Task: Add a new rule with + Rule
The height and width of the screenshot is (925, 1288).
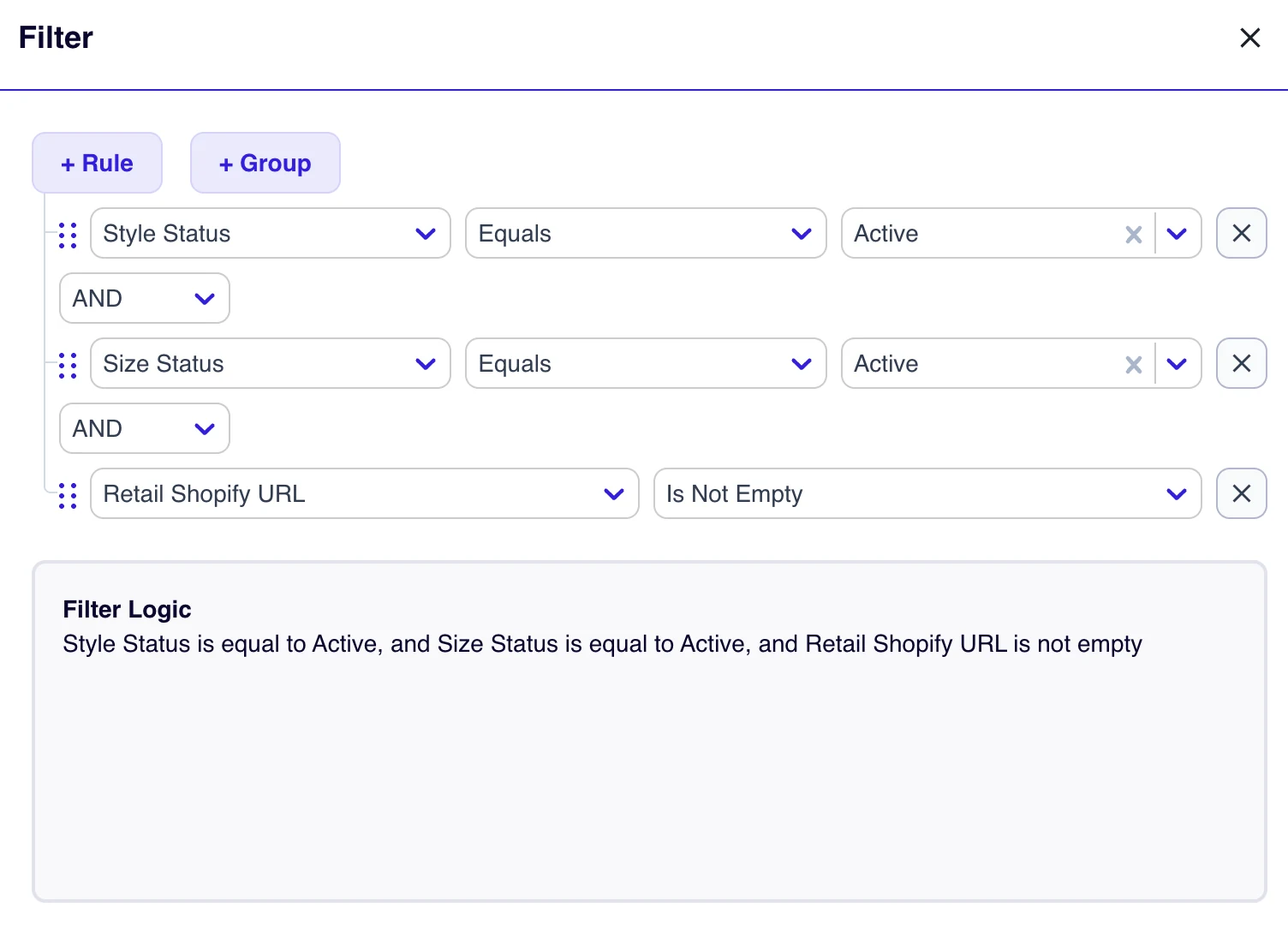Action: pos(97,163)
